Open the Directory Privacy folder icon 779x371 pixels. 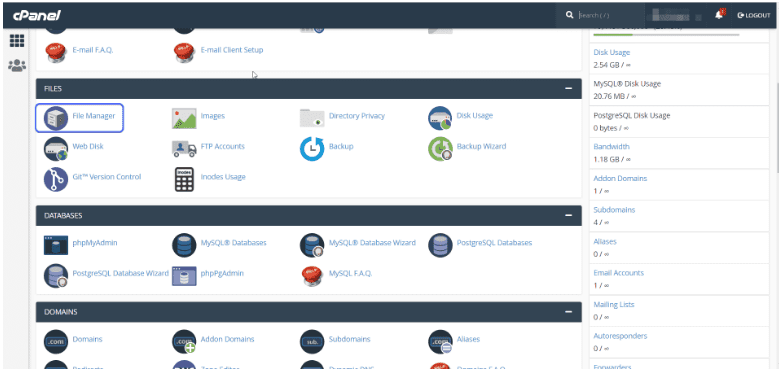pos(312,118)
